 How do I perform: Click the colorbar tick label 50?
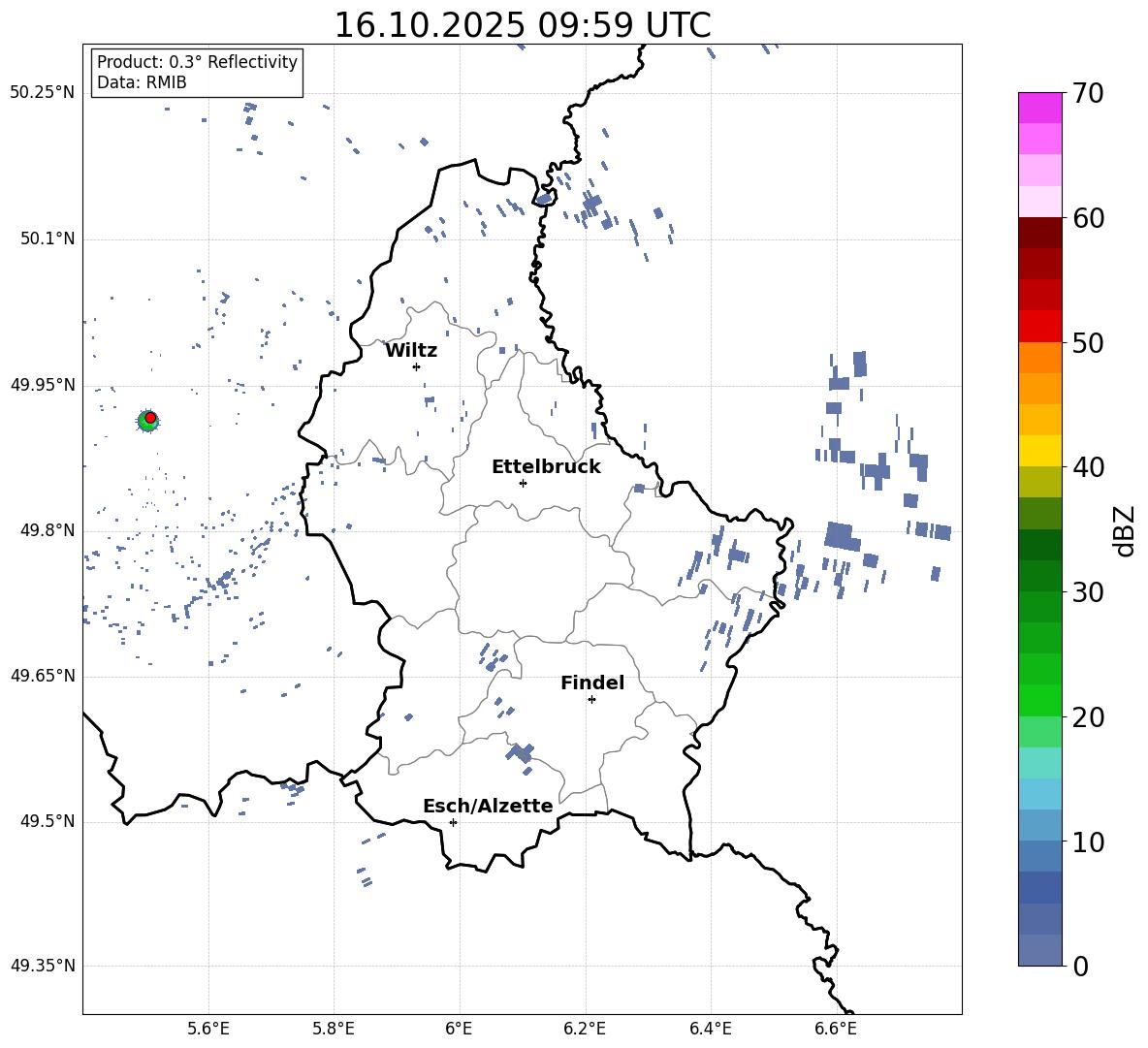coord(1088,342)
